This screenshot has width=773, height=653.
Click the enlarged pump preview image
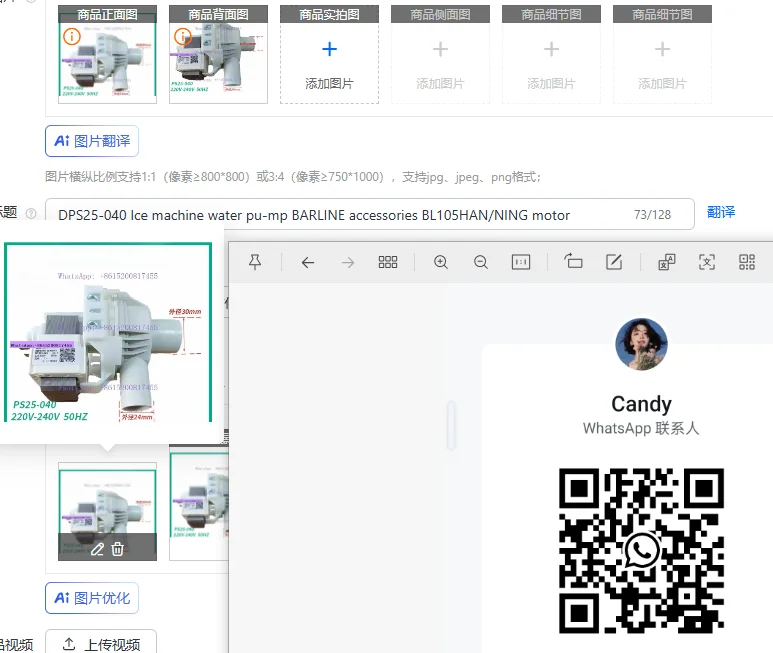point(108,332)
